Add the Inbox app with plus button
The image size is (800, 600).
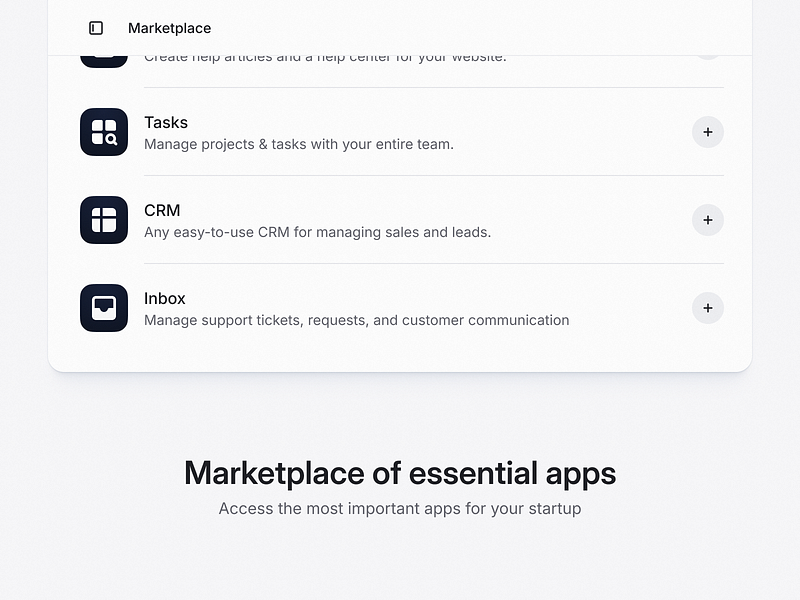(708, 308)
